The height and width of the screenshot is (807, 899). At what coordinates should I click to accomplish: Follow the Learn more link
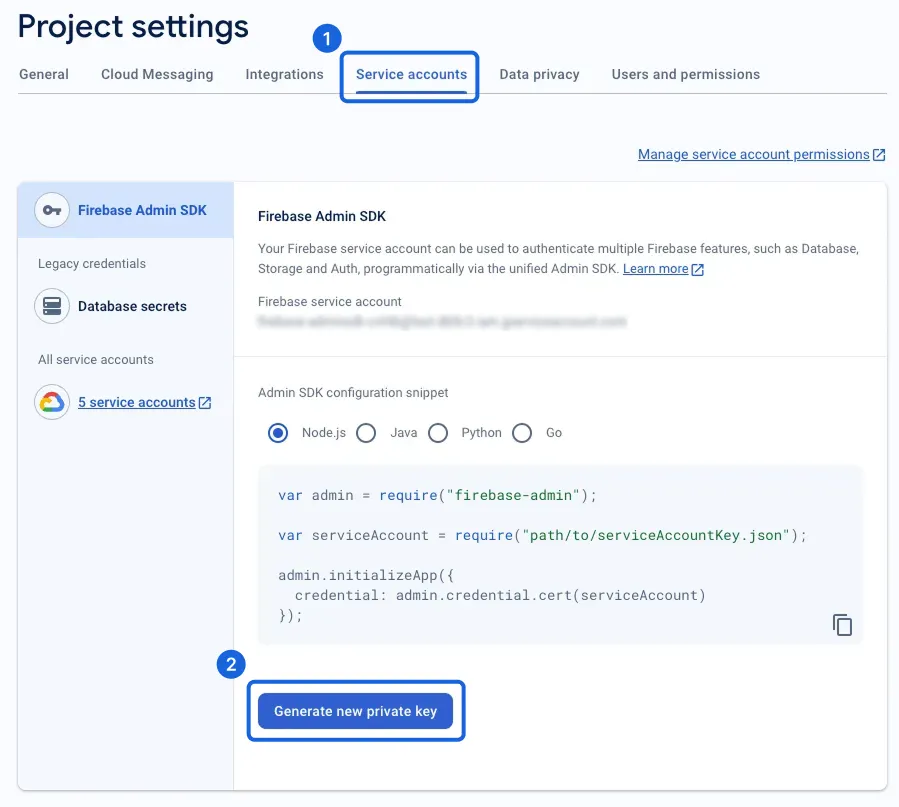coord(655,269)
